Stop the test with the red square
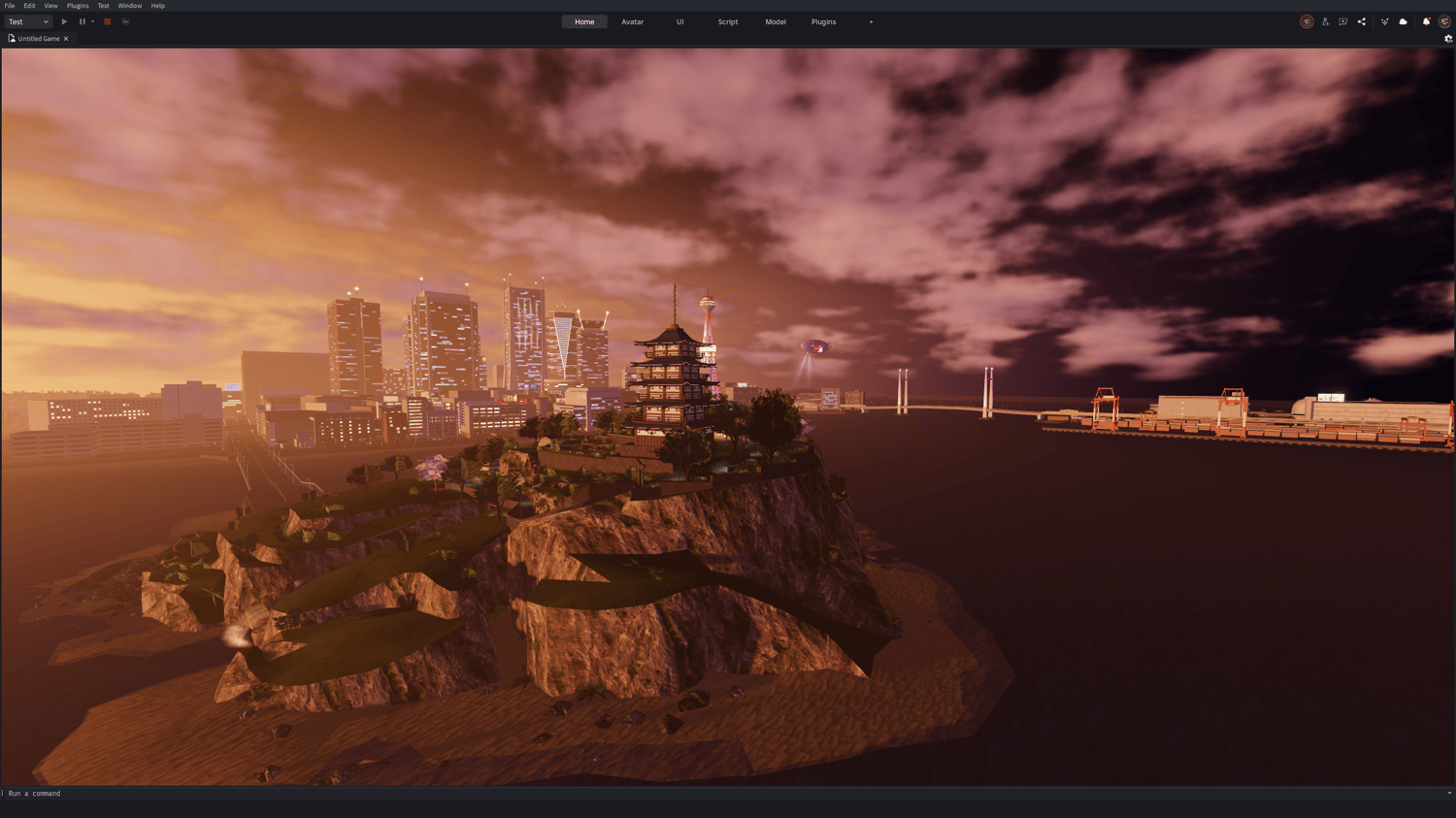Screen dimensions: 1456x818 [x=108, y=21]
